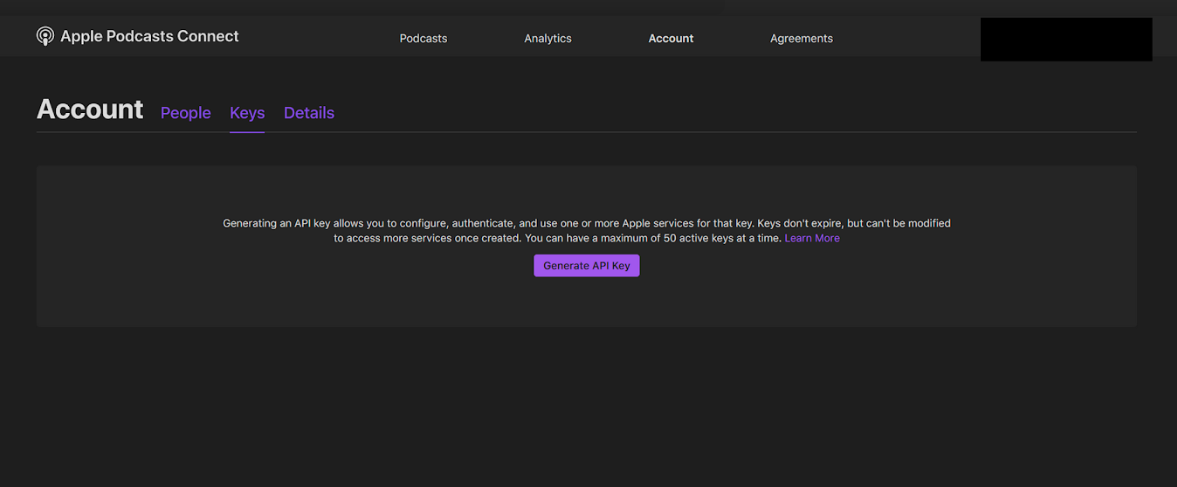Click the empty page background below the panel

pyautogui.click(x=586, y=410)
